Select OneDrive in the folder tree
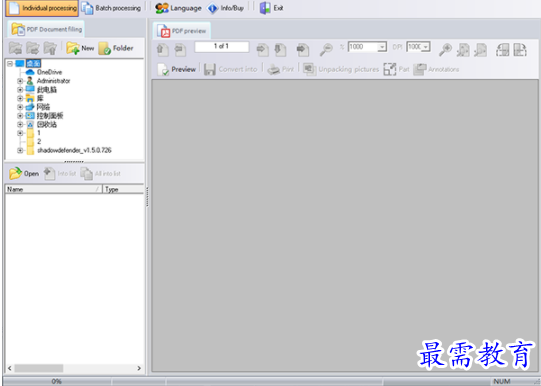Image resolution: width=541 pixels, height=386 pixels. coord(49,72)
